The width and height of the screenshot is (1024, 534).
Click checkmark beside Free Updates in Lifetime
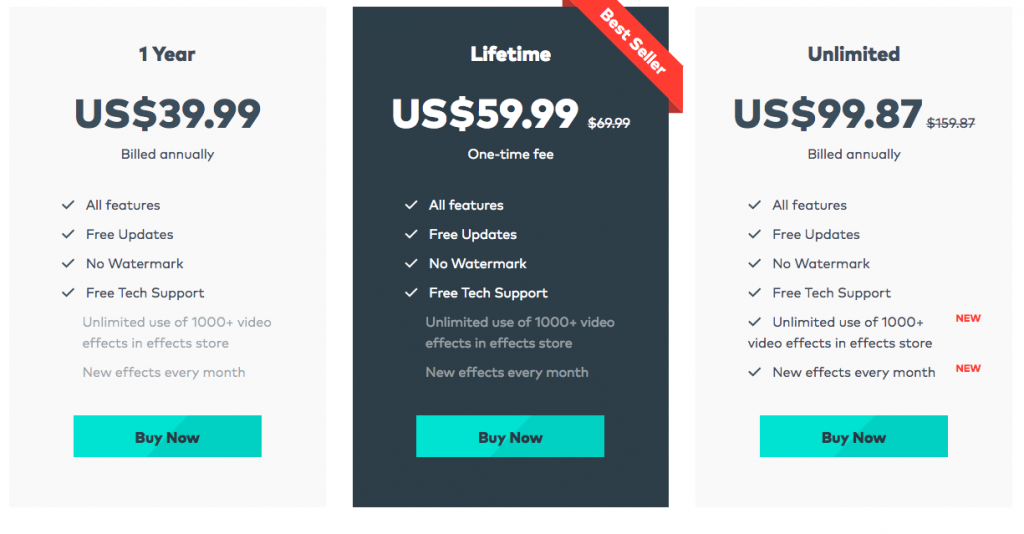pyautogui.click(x=411, y=234)
